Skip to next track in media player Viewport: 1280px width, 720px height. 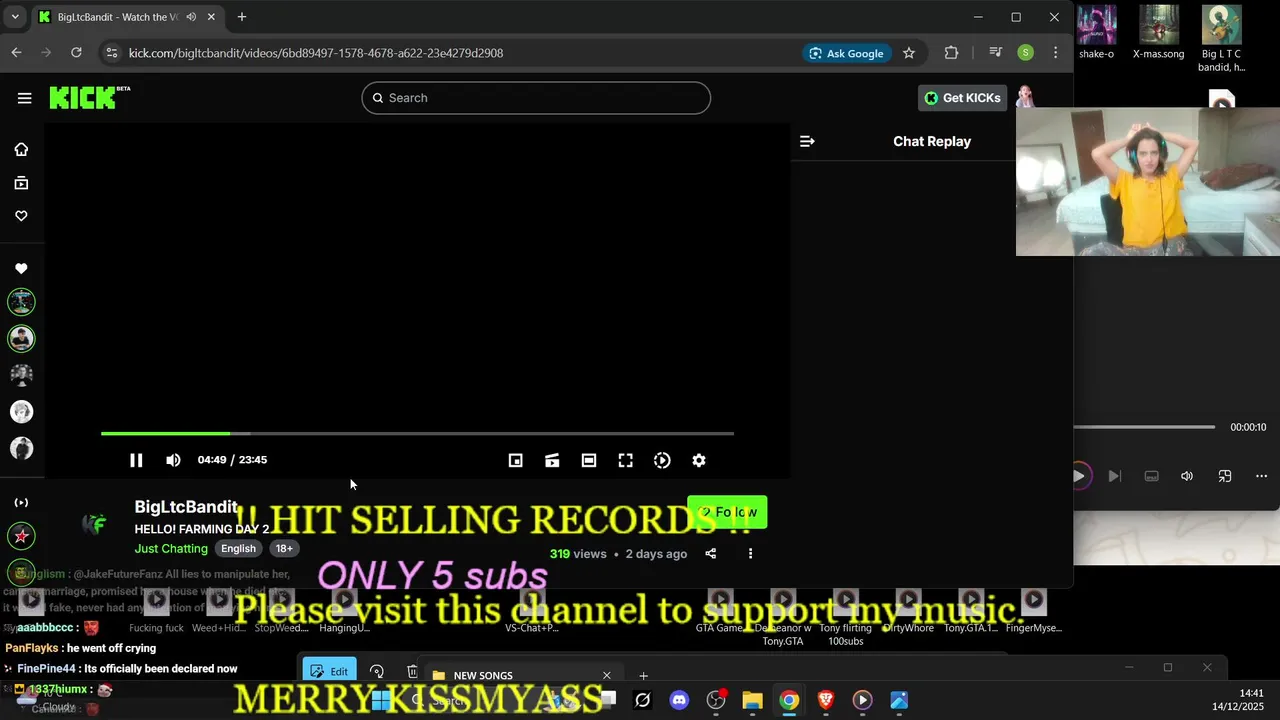(x=1114, y=476)
